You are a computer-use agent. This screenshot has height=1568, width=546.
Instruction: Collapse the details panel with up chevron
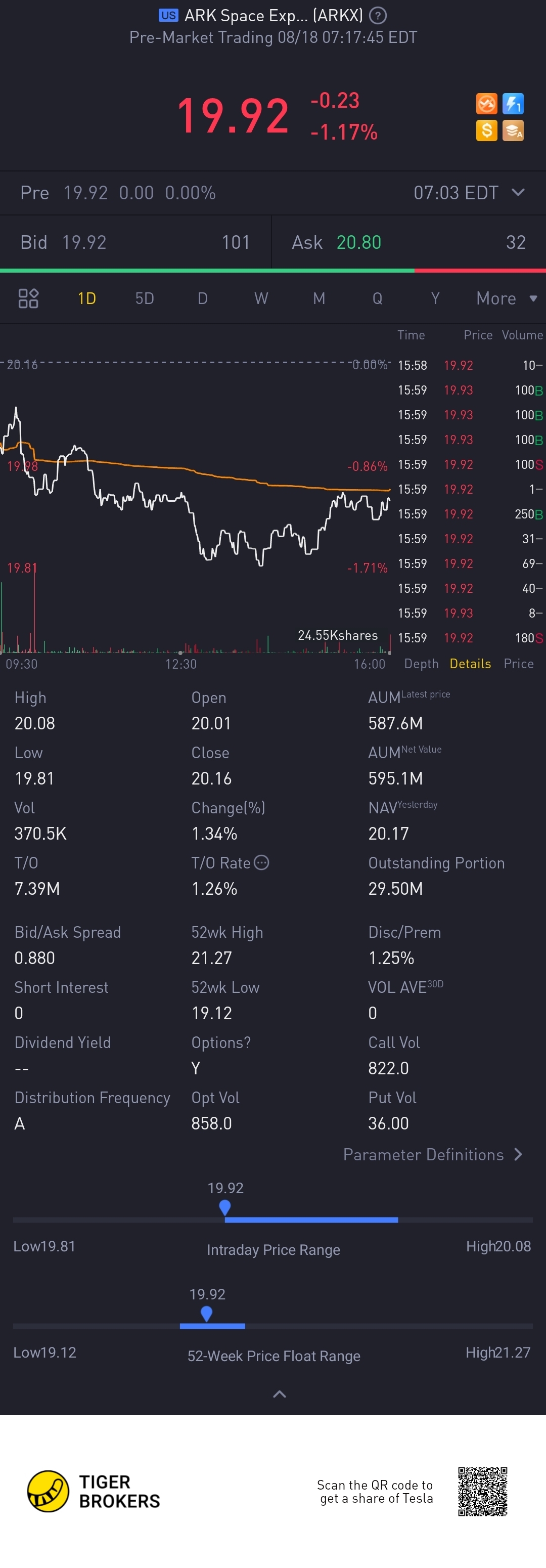click(280, 1394)
